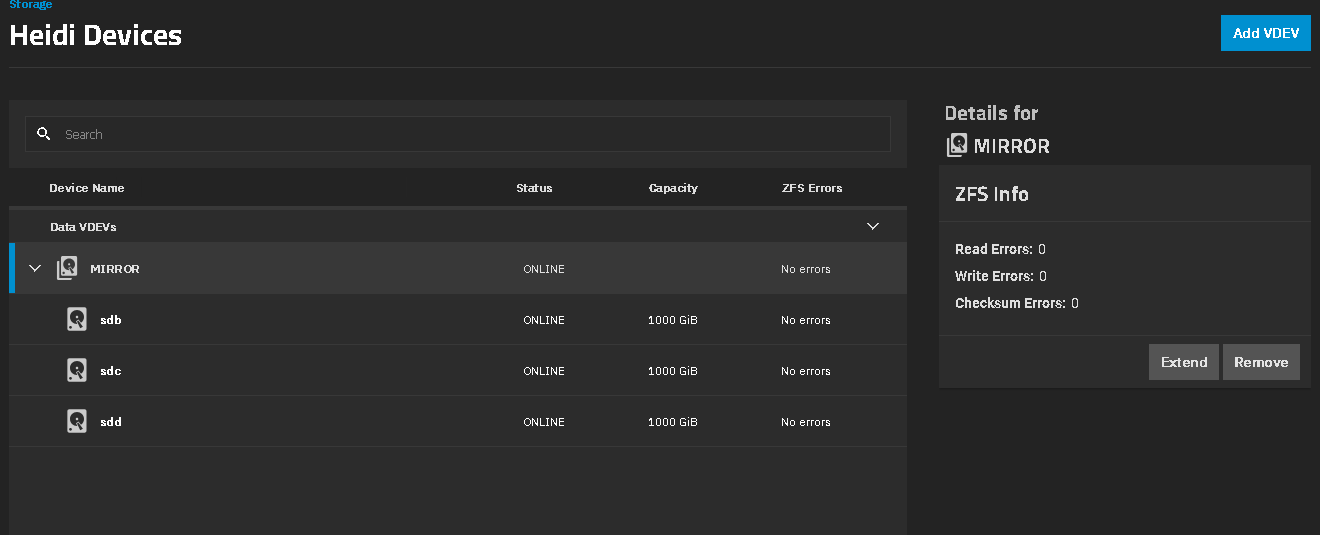
Task: Click the sdd disk icon
Action: (x=77, y=421)
